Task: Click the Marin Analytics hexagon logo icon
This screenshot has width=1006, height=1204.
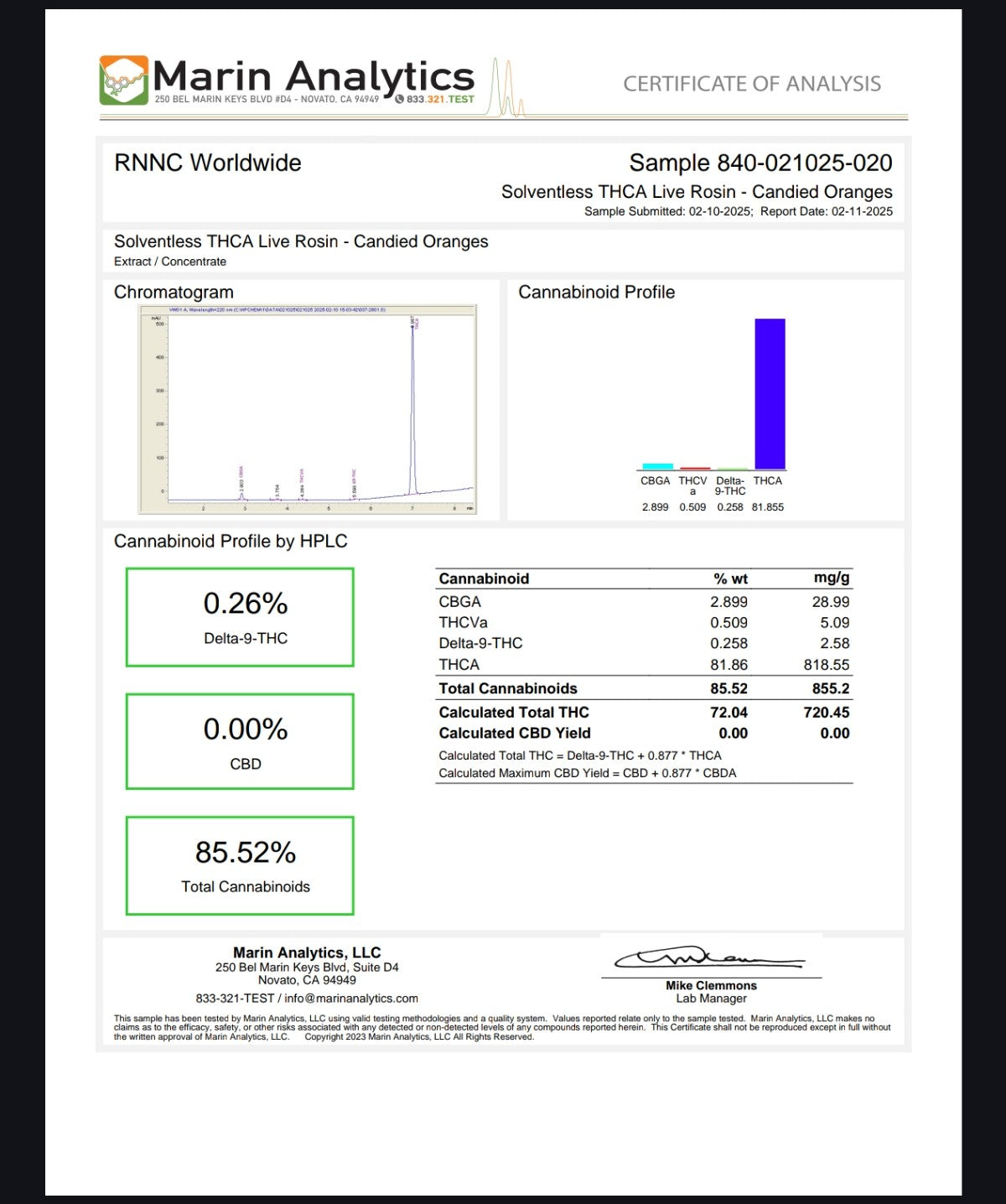Action: click(123, 80)
